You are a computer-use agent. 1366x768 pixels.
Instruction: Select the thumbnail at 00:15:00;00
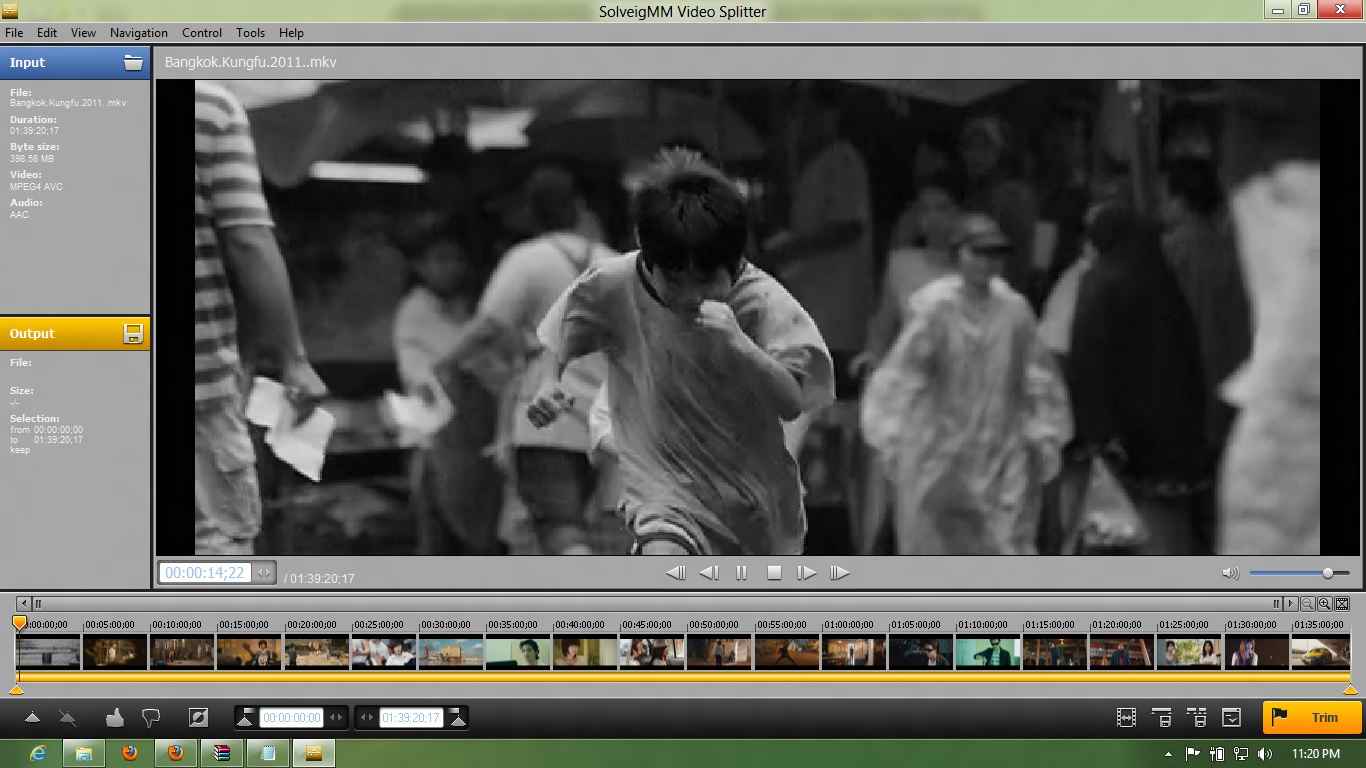(x=249, y=653)
